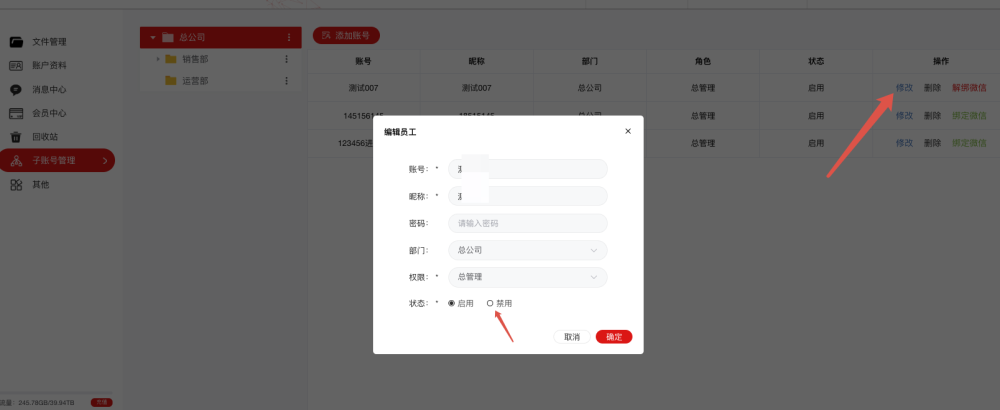Click the 操作 column header

pos(941,62)
